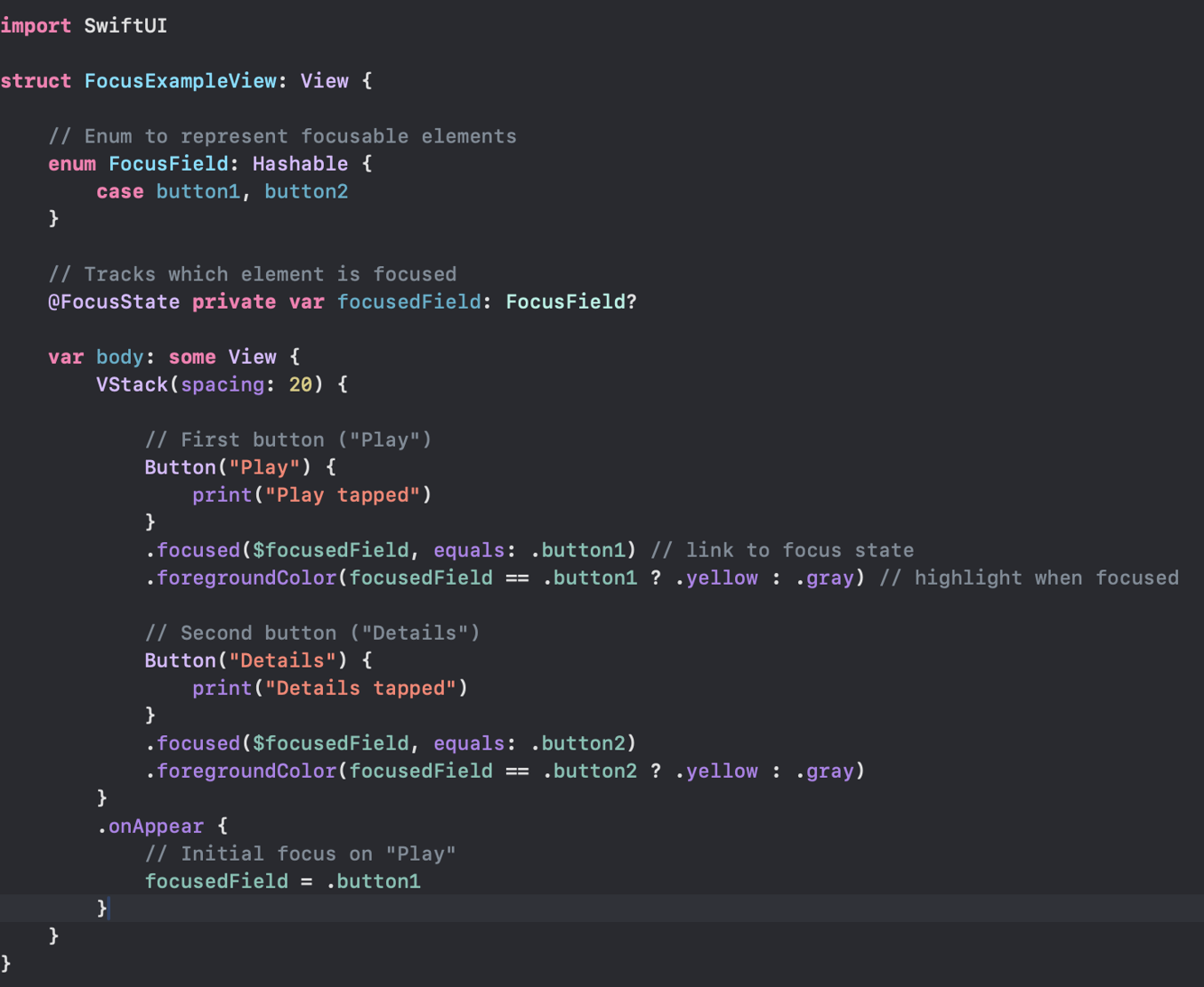Screen dimensions: 1204x987
Task: Select the "Play" button string literal
Action: (264, 466)
